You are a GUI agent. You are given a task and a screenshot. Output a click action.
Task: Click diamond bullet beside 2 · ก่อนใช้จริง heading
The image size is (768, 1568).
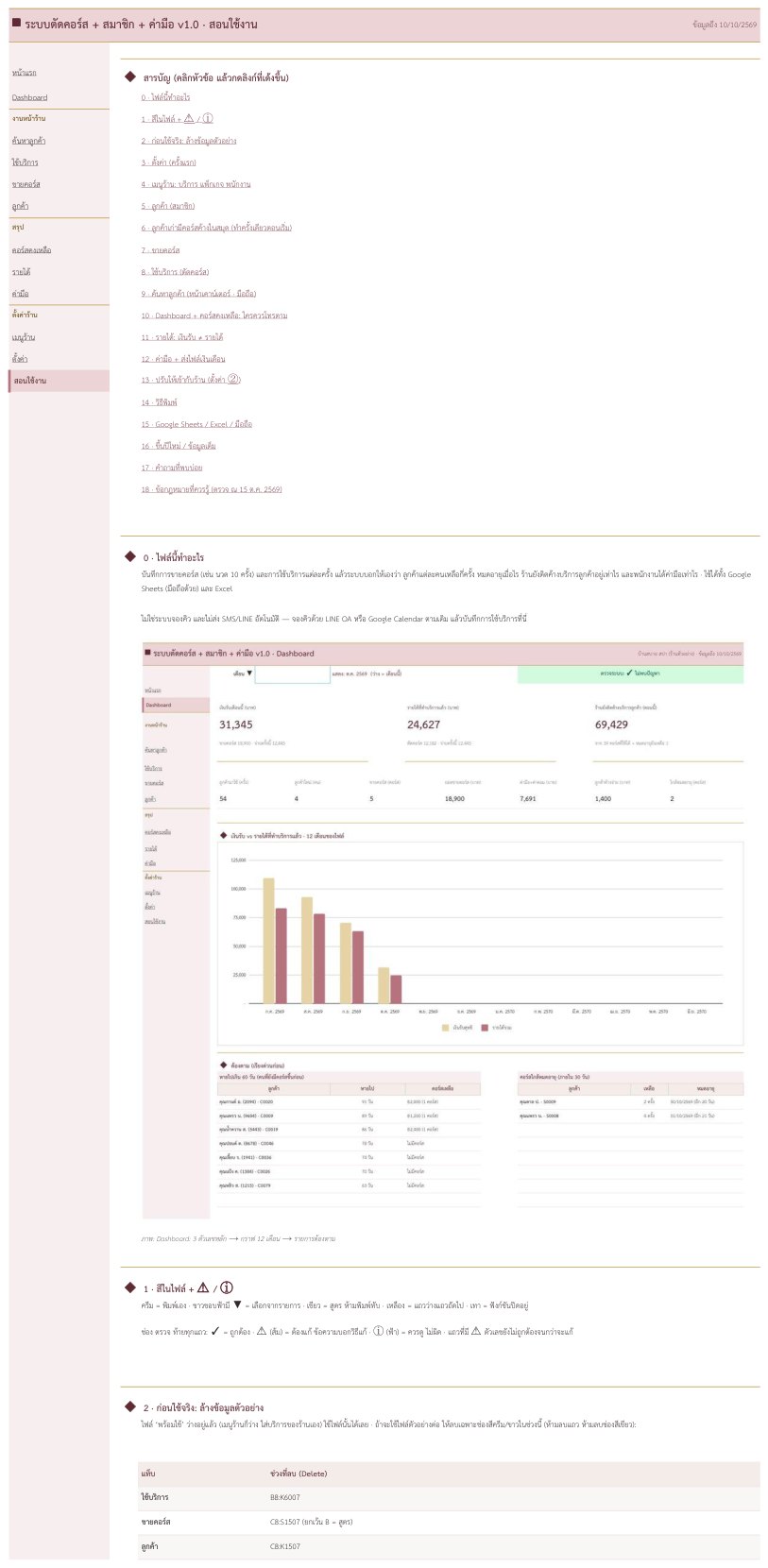click(x=130, y=1406)
